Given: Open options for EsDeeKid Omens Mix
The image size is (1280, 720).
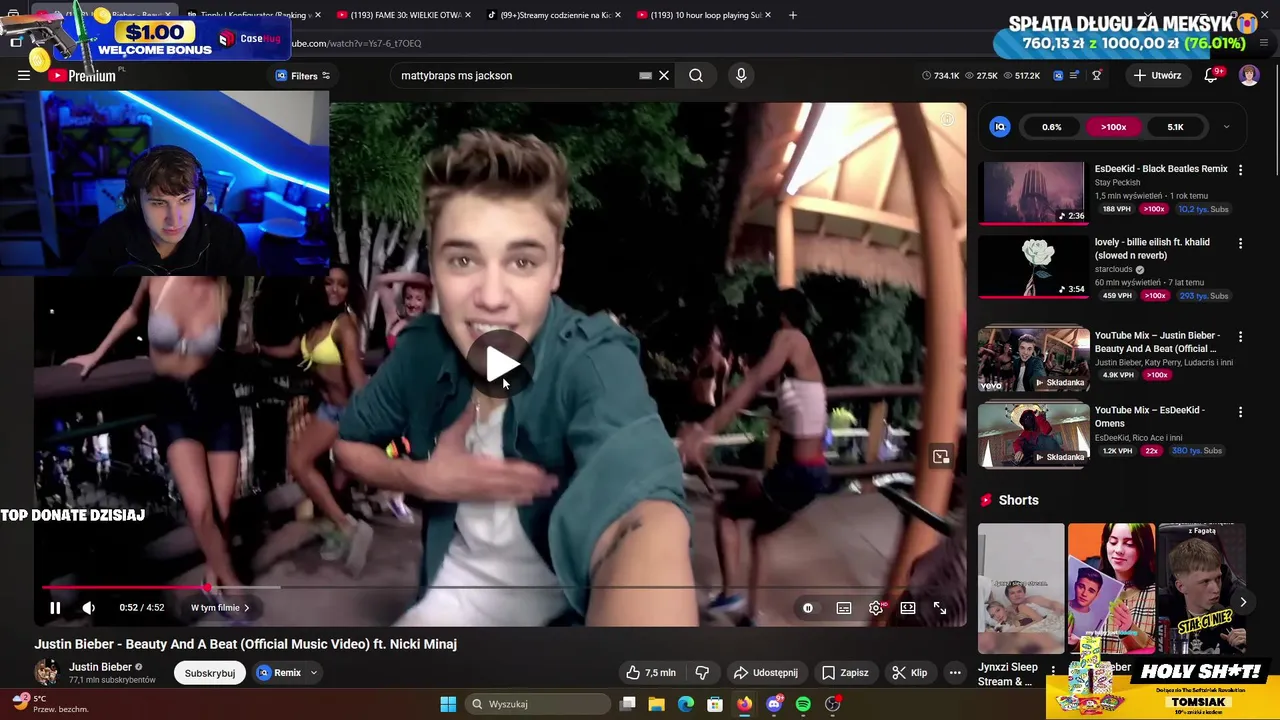Looking at the screenshot, I should 1240,411.
